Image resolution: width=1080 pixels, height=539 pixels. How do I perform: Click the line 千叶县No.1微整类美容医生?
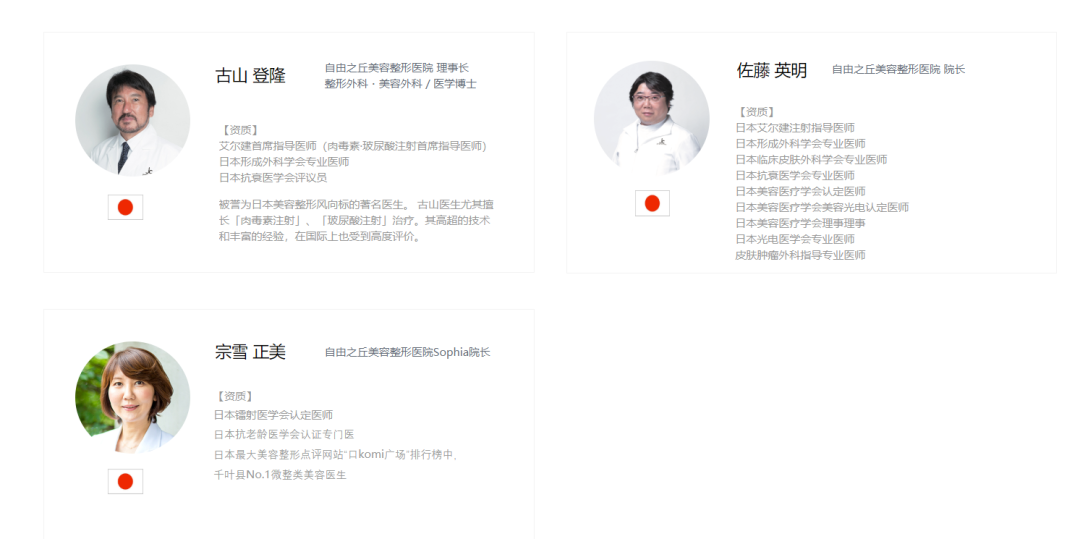tap(280, 475)
